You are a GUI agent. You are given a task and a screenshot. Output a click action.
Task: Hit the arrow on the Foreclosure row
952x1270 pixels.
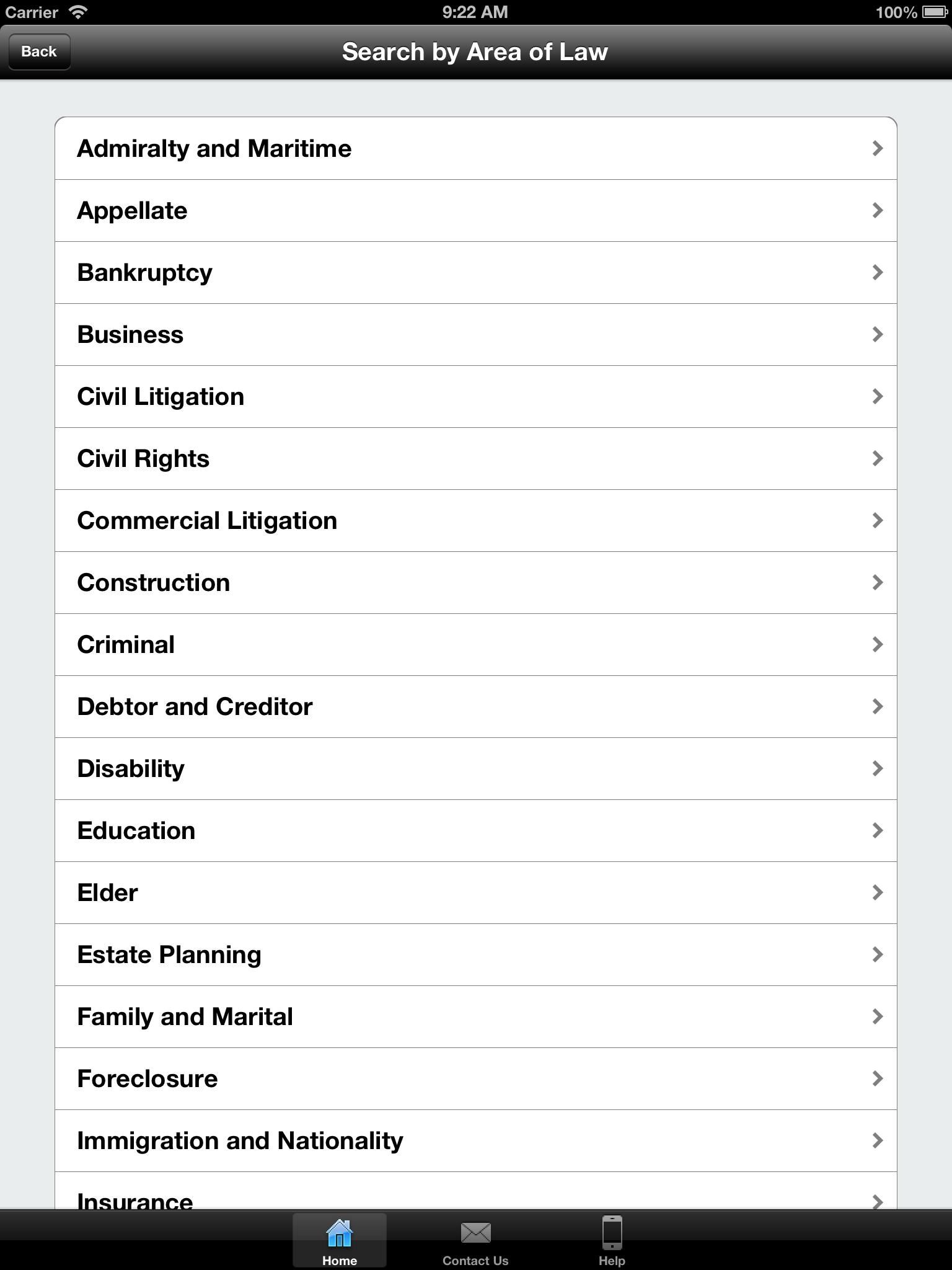[877, 1079]
